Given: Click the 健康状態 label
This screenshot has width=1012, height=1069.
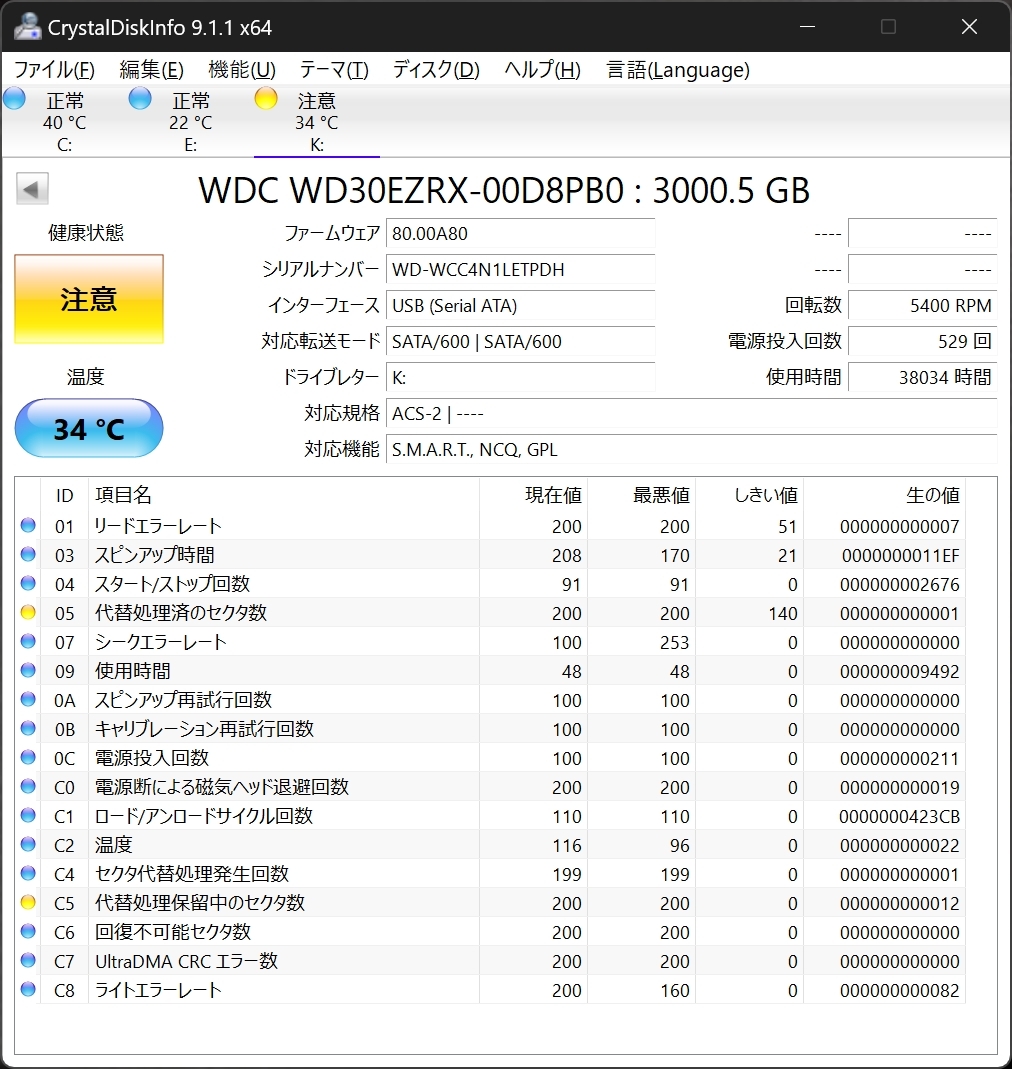Looking at the screenshot, I should coord(86,233).
